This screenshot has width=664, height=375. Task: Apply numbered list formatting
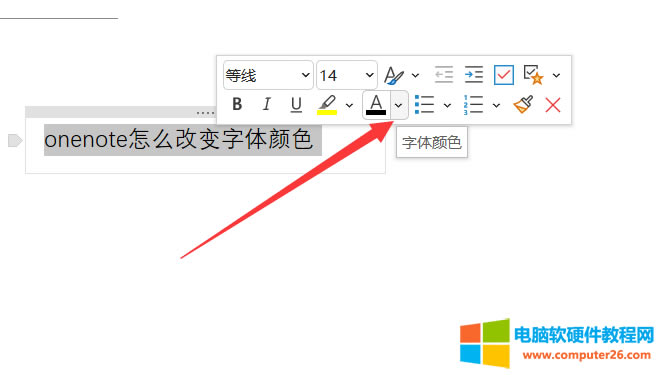pos(473,105)
